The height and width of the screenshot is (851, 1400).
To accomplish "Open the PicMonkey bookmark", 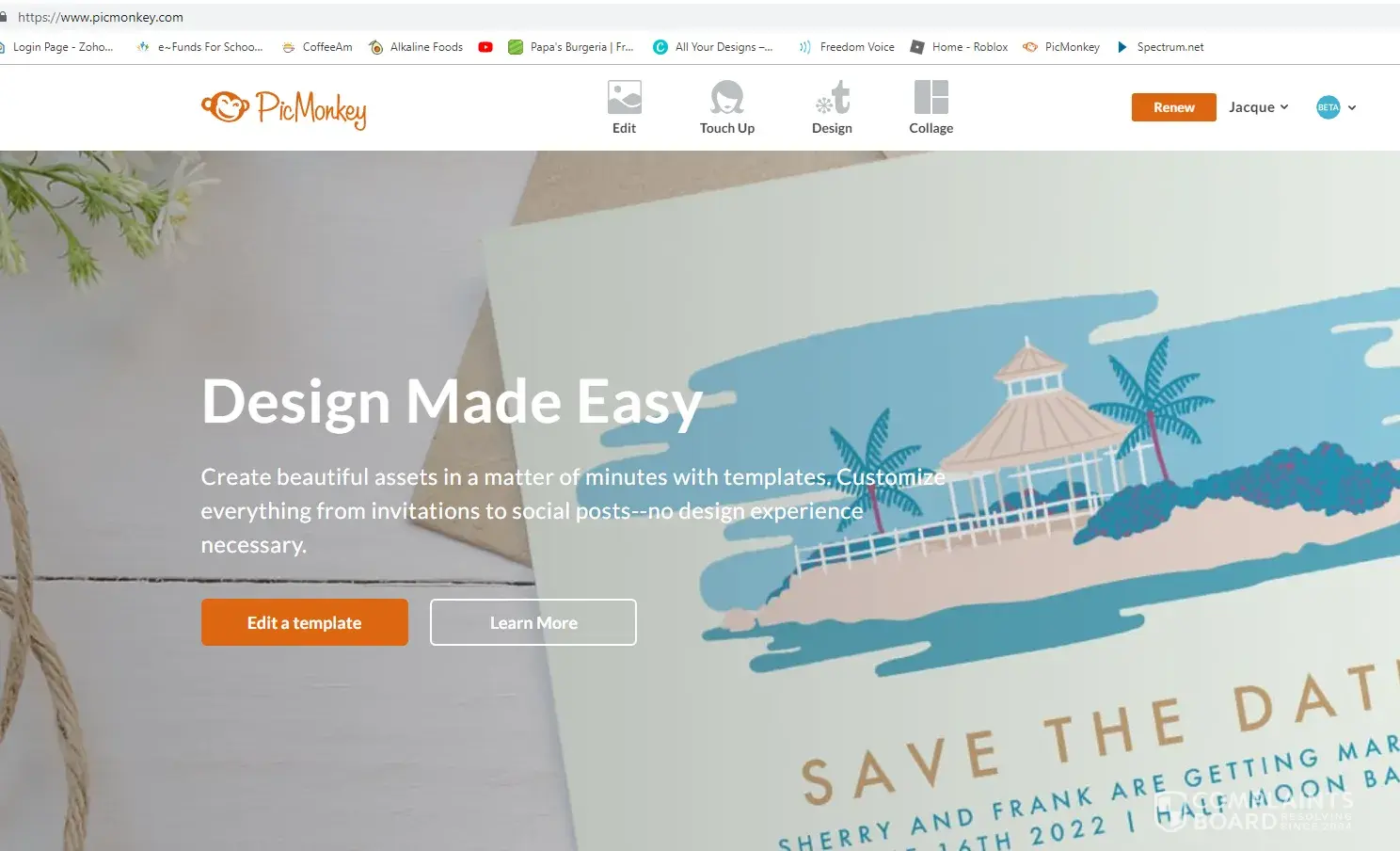I will [x=1061, y=47].
